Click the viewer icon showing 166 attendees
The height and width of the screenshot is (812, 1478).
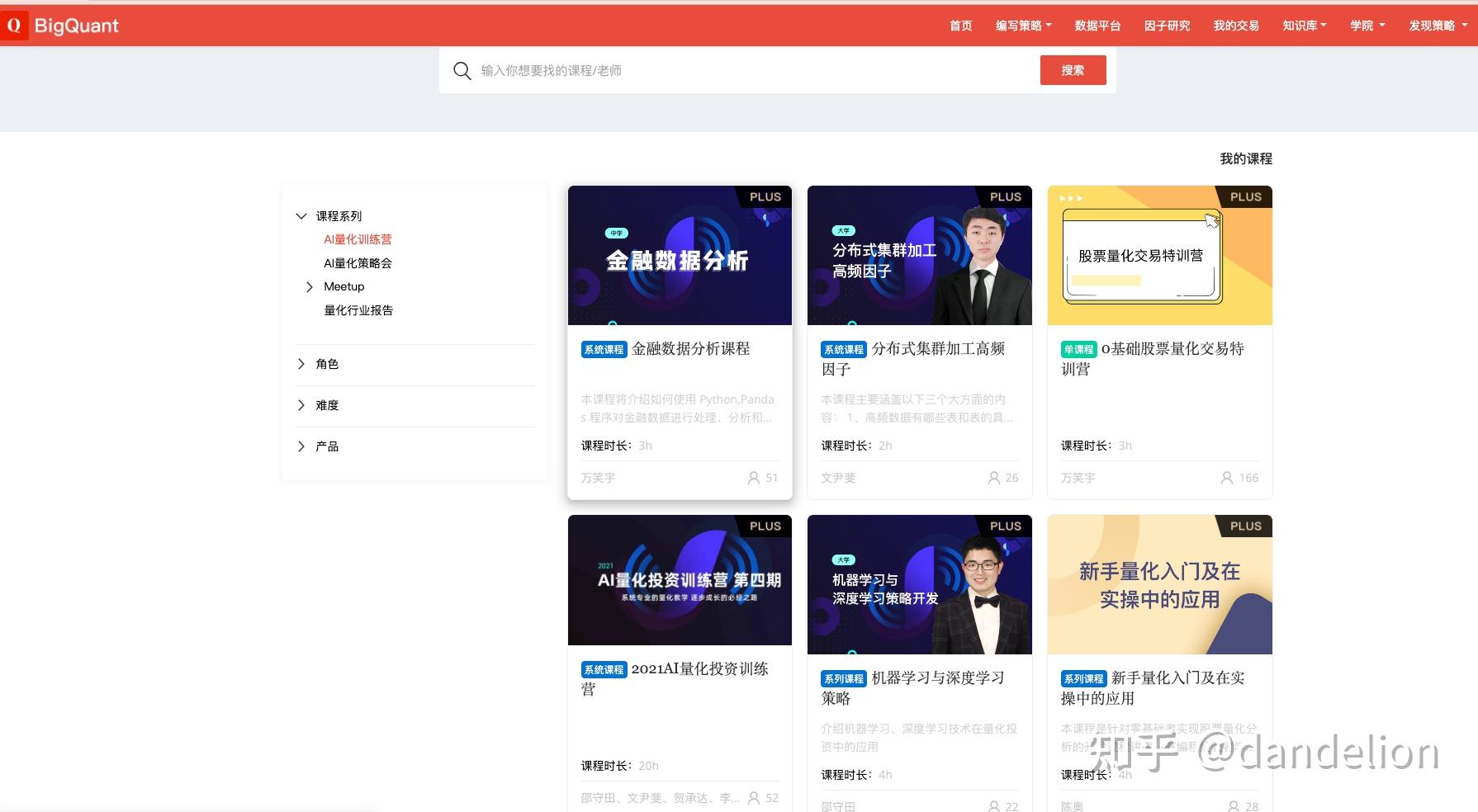(x=1226, y=478)
